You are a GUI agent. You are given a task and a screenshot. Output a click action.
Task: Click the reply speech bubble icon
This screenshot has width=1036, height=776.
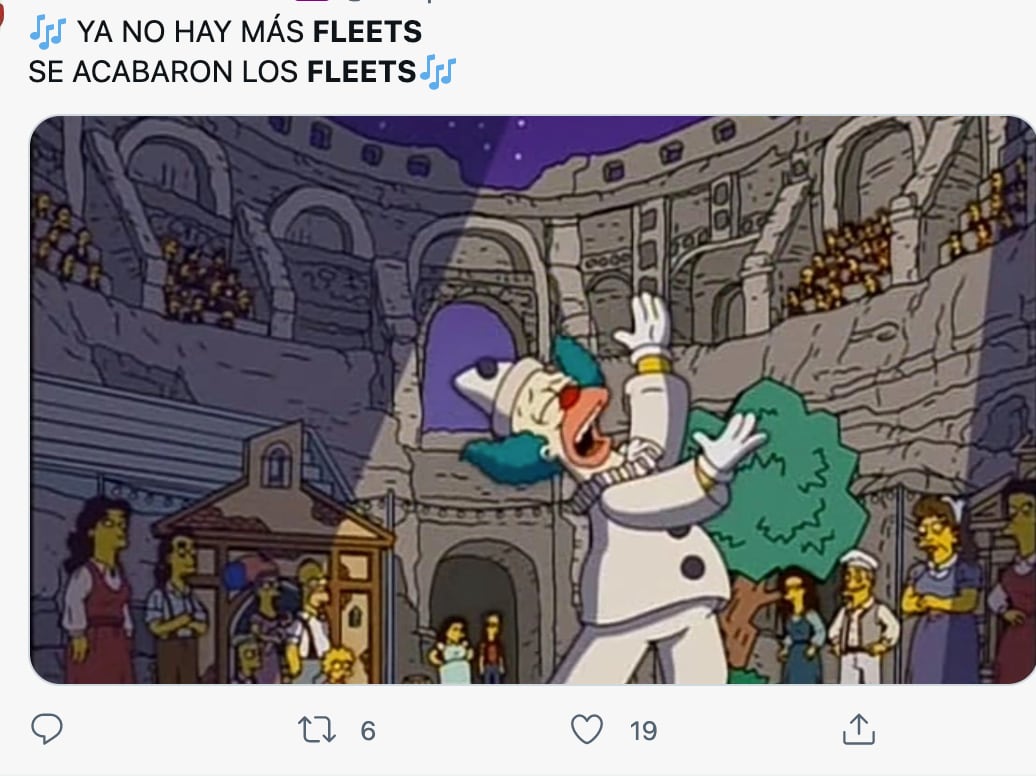[x=47, y=729]
